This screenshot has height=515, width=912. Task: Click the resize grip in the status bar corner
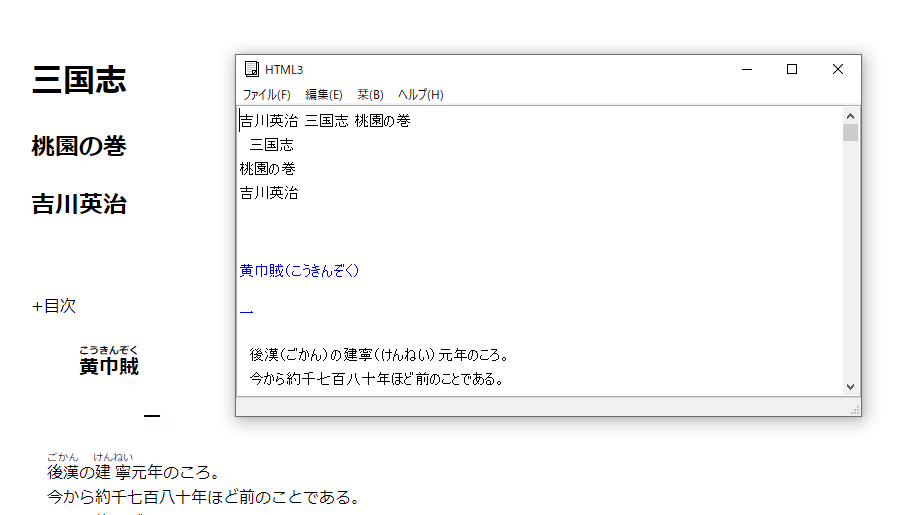pyautogui.click(x=855, y=410)
